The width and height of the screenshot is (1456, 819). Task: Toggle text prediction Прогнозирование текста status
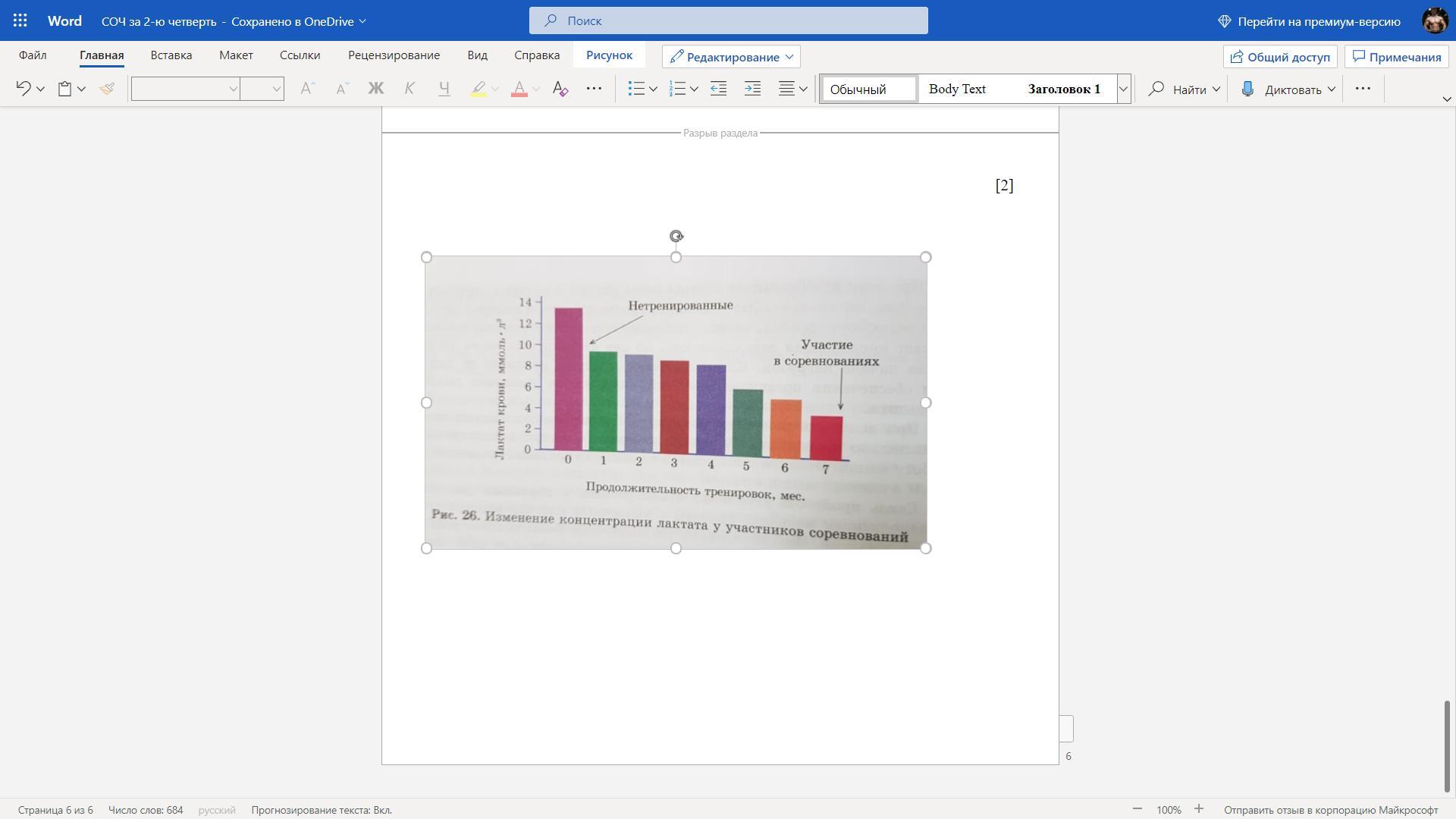click(321, 810)
